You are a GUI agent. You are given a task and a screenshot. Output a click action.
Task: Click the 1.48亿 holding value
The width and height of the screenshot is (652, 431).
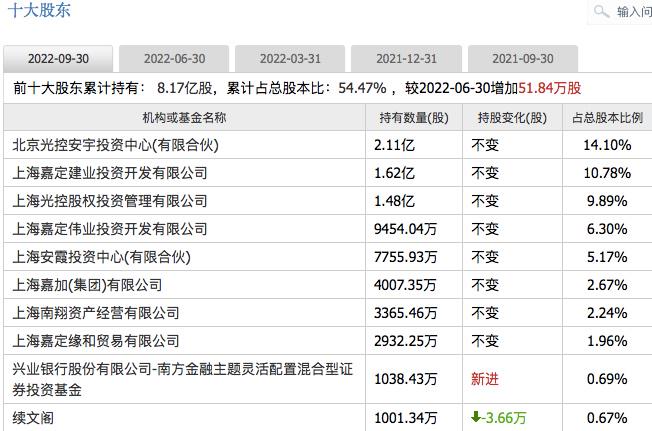click(394, 201)
